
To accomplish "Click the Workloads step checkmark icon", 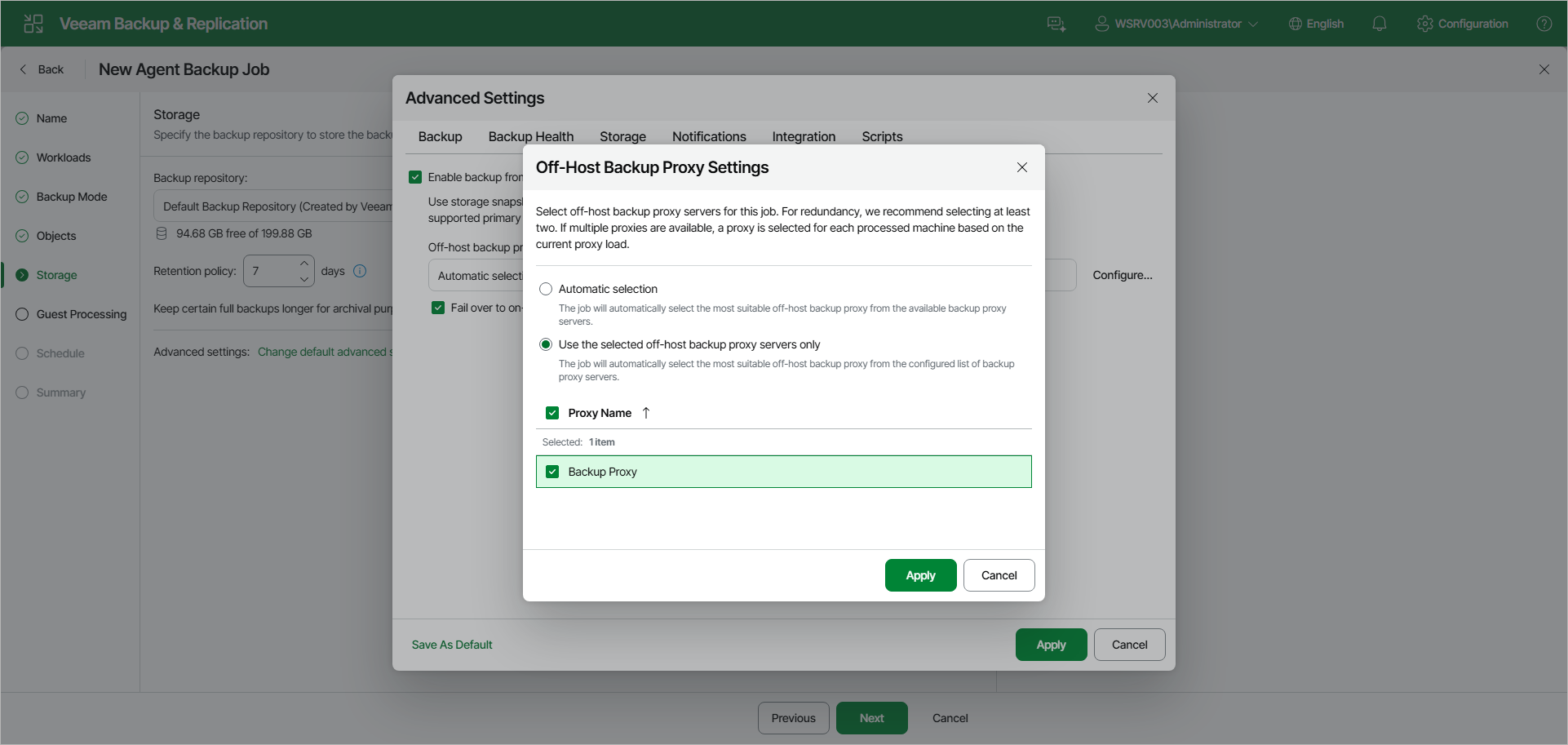I will (22, 157).
